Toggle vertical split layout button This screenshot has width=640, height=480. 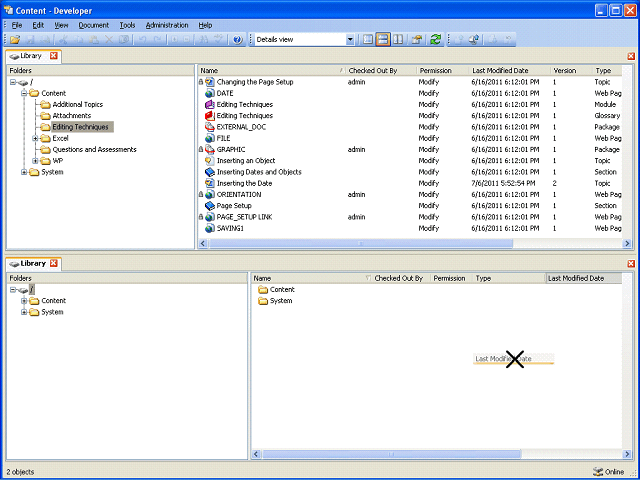[x=398, y=40]
